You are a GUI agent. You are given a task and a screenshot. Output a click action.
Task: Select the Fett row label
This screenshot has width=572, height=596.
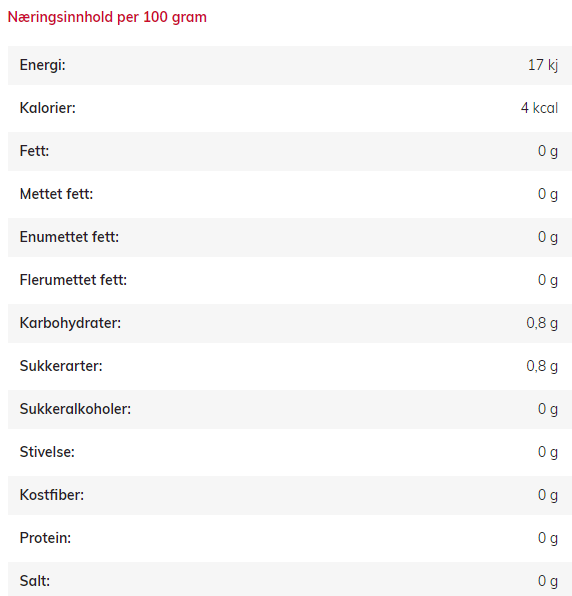(x=34, y=151)
